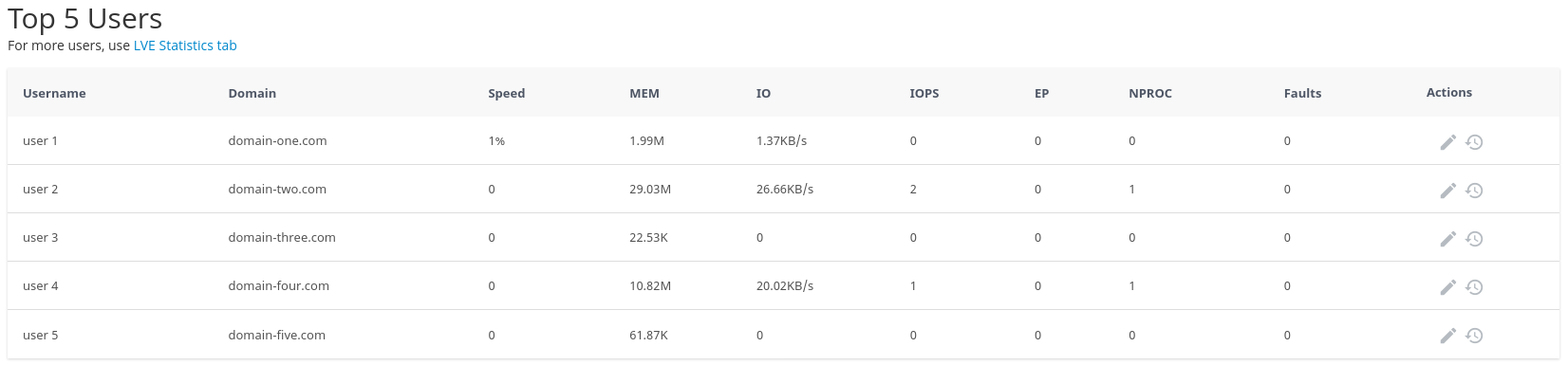Sort by the Username column header
1568x365 pixels.
54,93
